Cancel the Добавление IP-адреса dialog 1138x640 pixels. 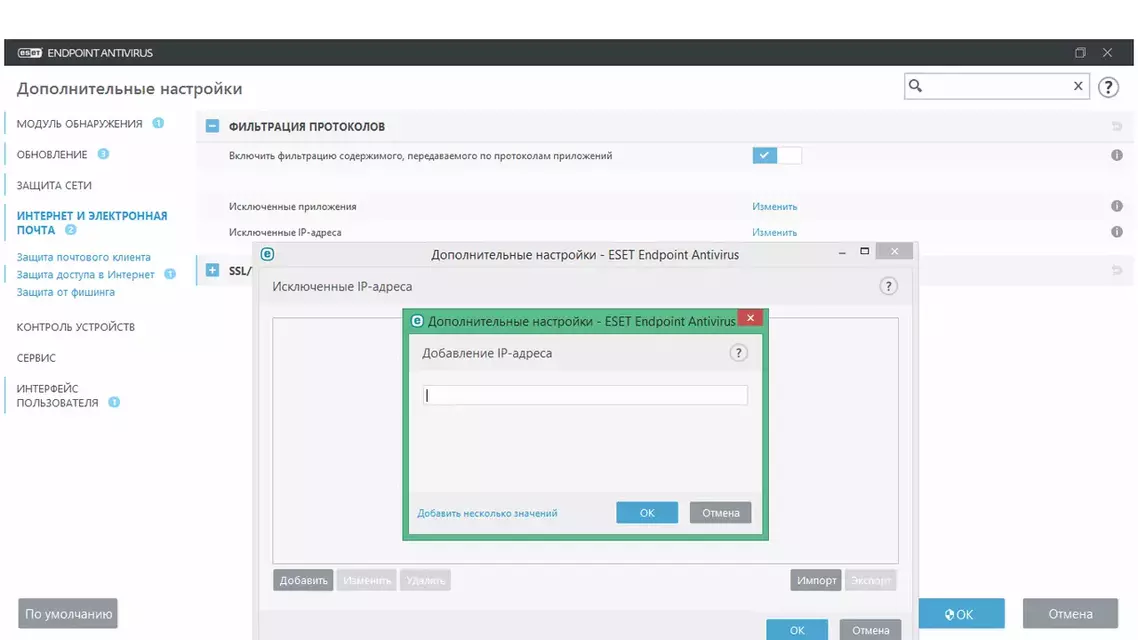(720, 512)
